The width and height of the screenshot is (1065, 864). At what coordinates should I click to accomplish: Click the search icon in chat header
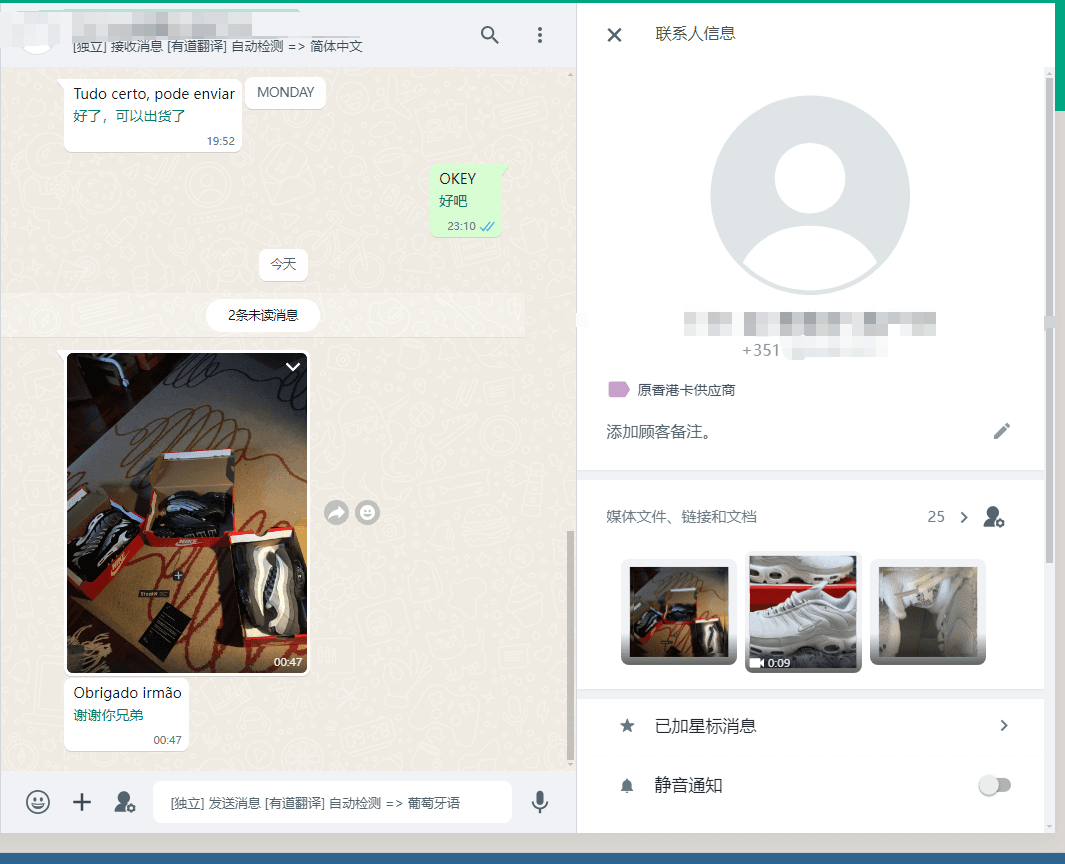pyautogui.click(x=489, y=35)
